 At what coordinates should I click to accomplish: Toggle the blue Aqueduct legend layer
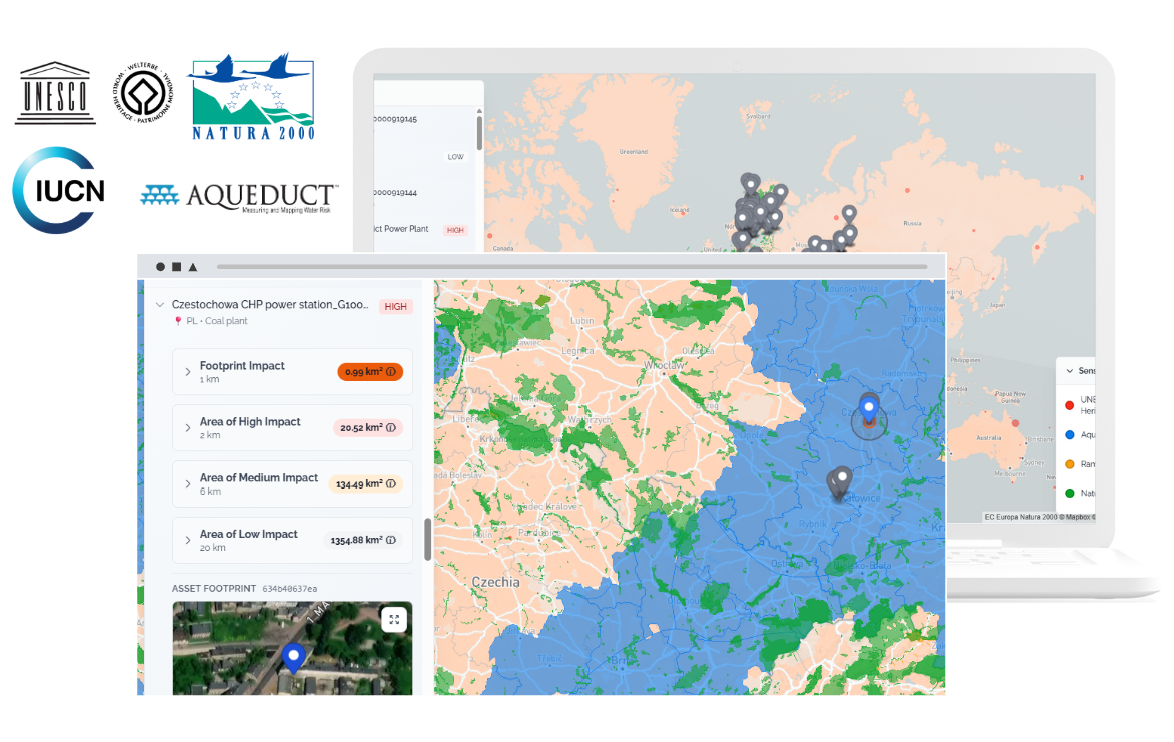(x=1069, y=434)
